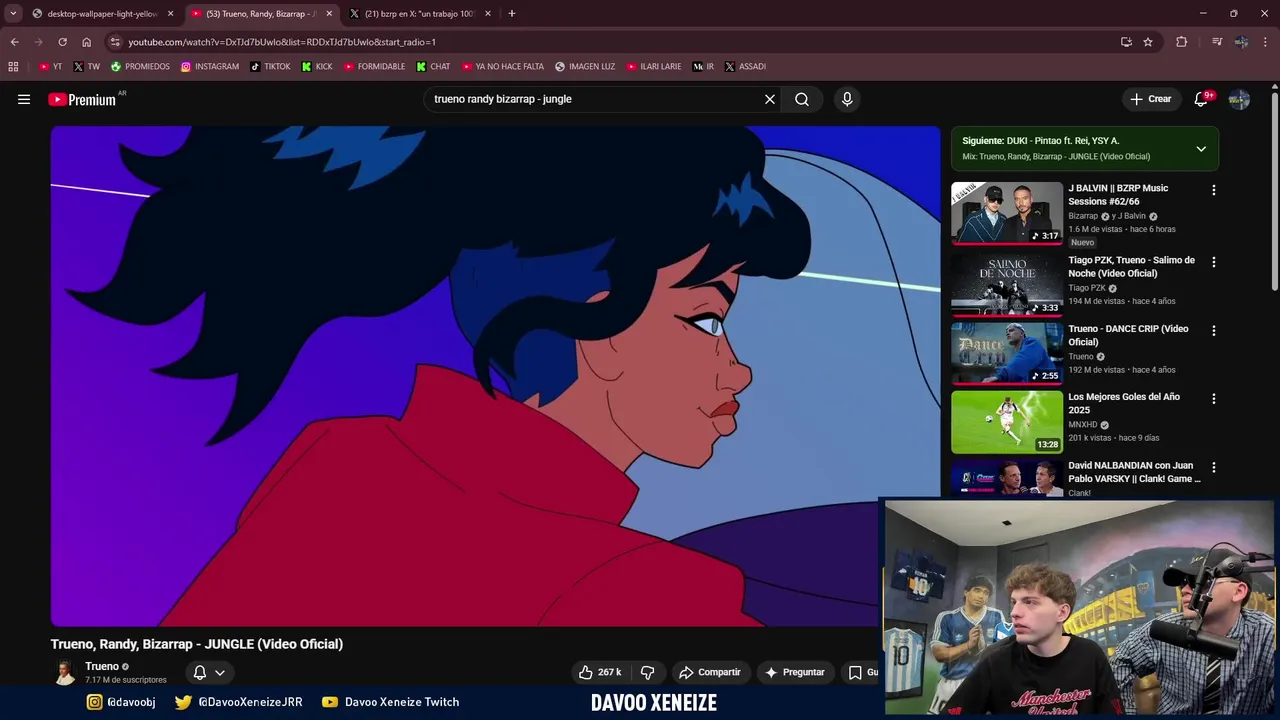Open the YT bookmark

click(50, 66)
